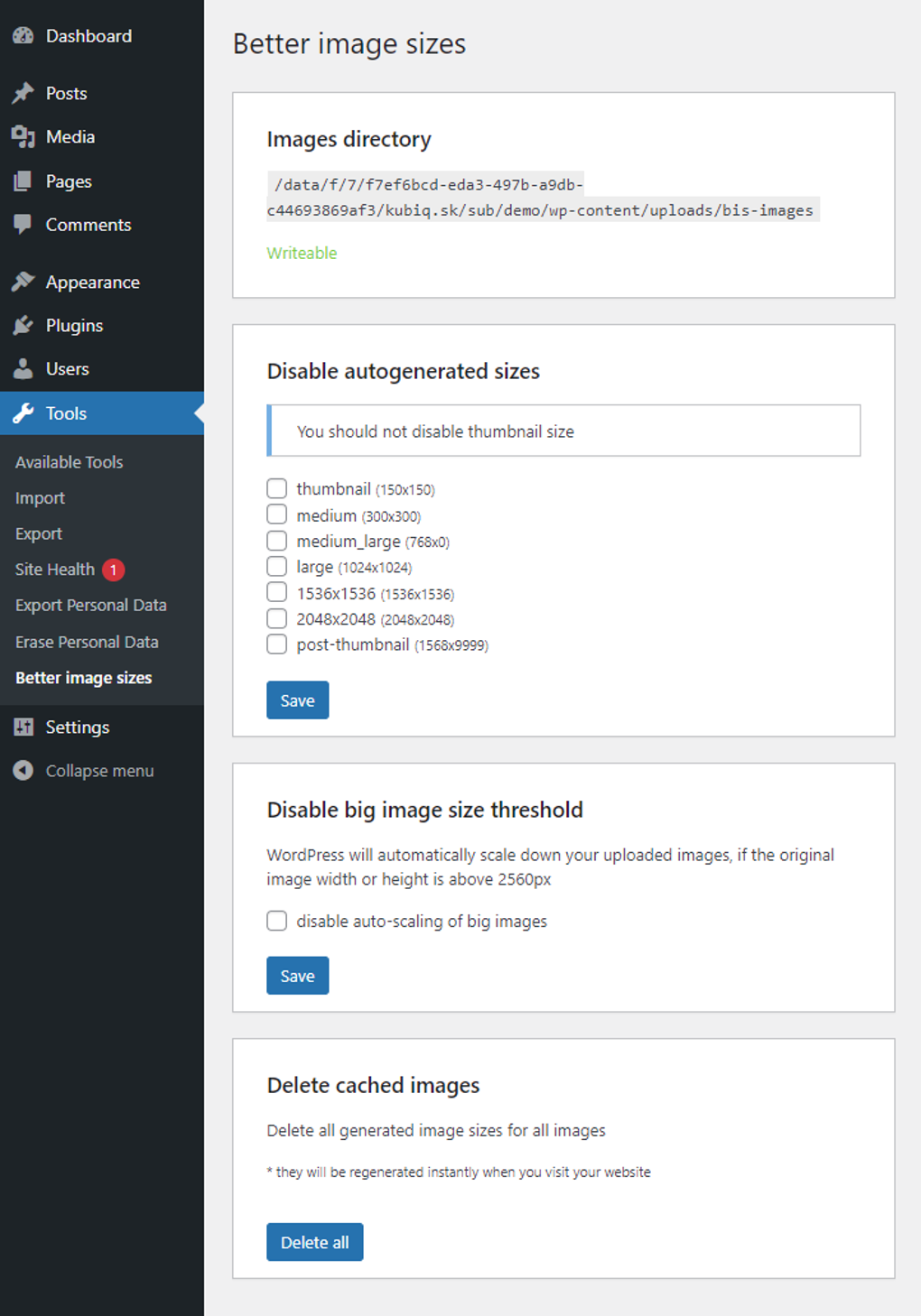Viewport: 921px width, 1316px height.
Task: Select the Pages icon in the sidebar
Action: [23, 181]
